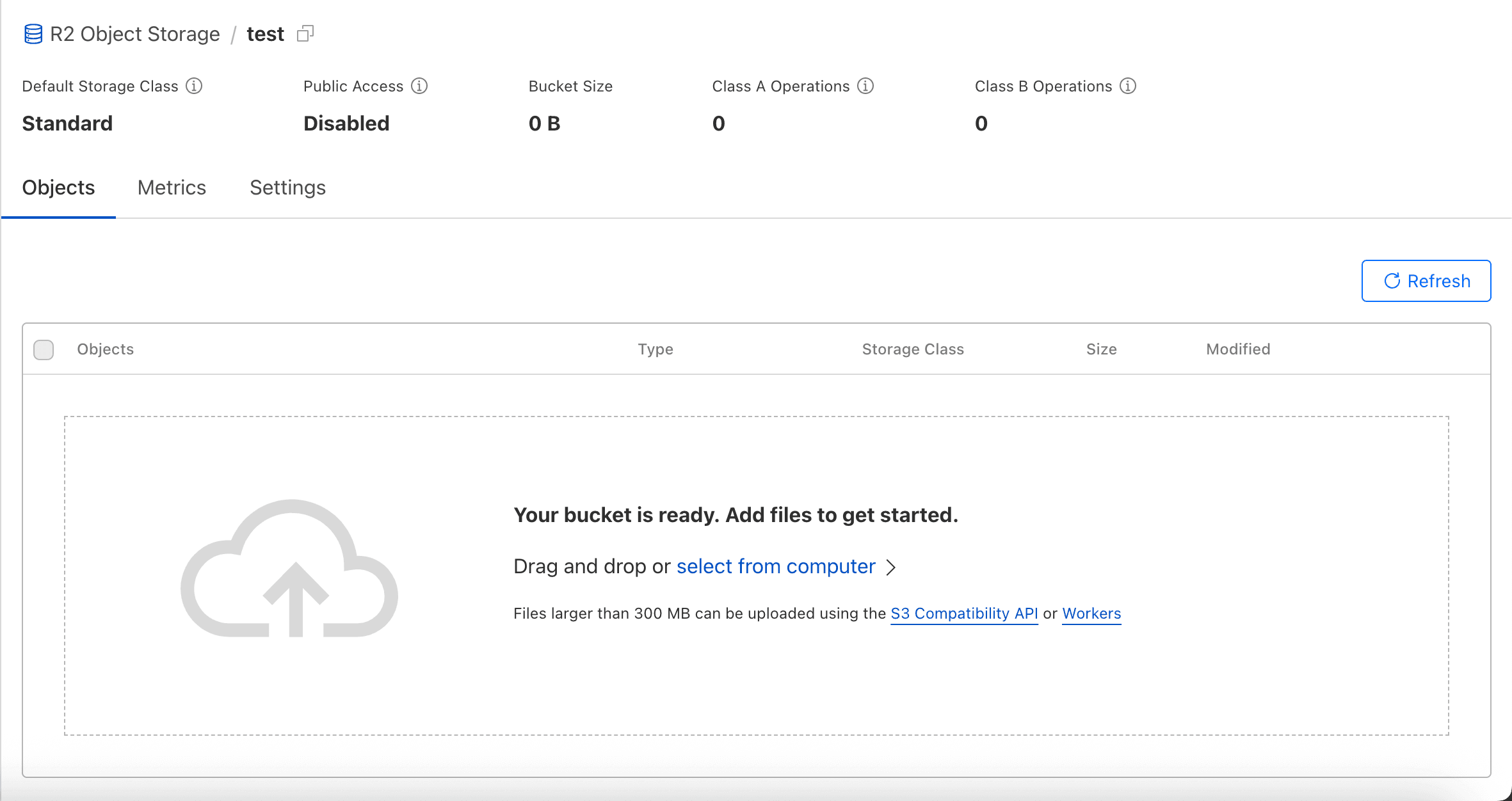Click the test bucket name
The image size is (1512, 801).
[265, 34]
